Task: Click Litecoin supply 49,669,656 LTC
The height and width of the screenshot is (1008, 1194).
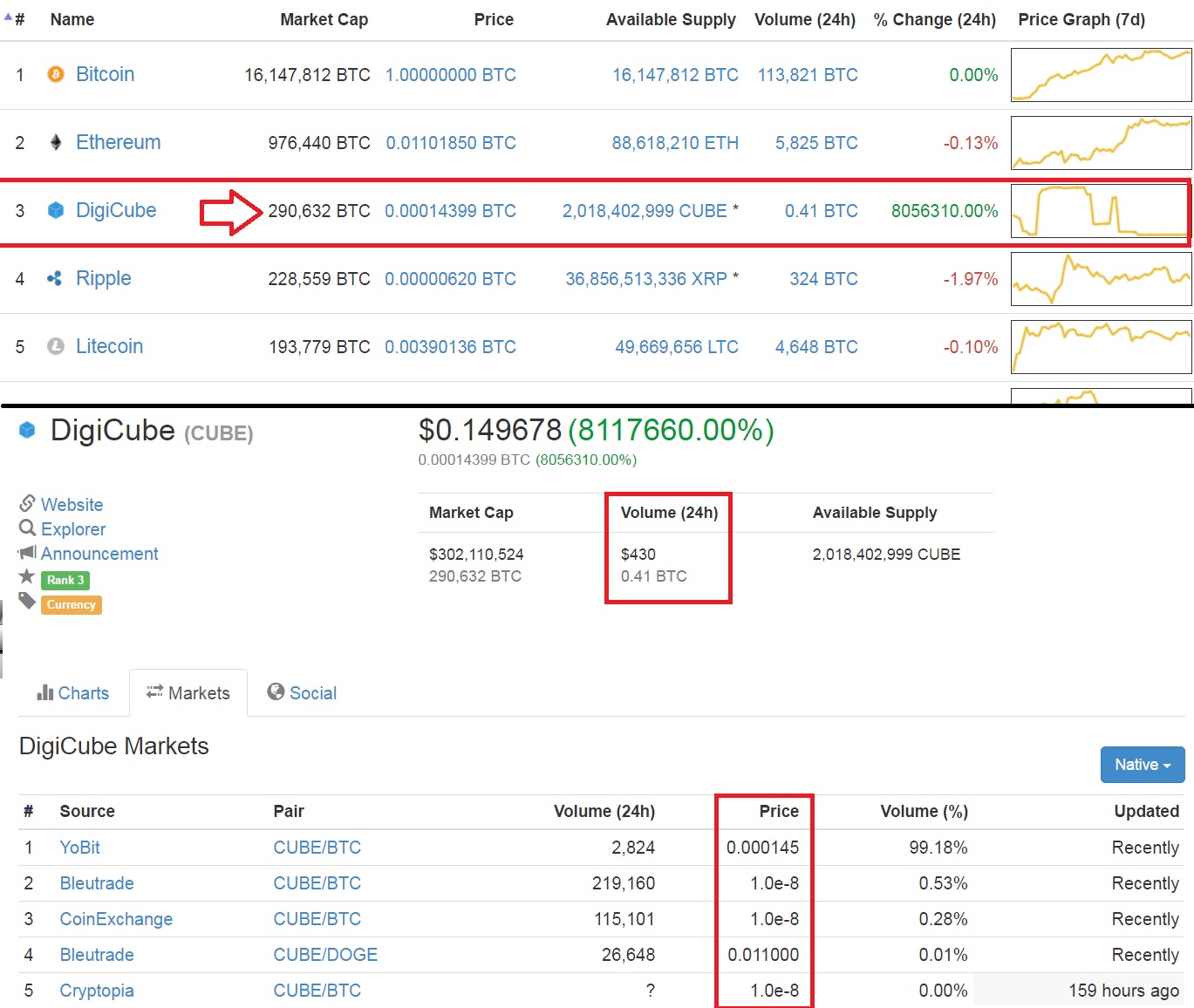Action: pos(677,347)
